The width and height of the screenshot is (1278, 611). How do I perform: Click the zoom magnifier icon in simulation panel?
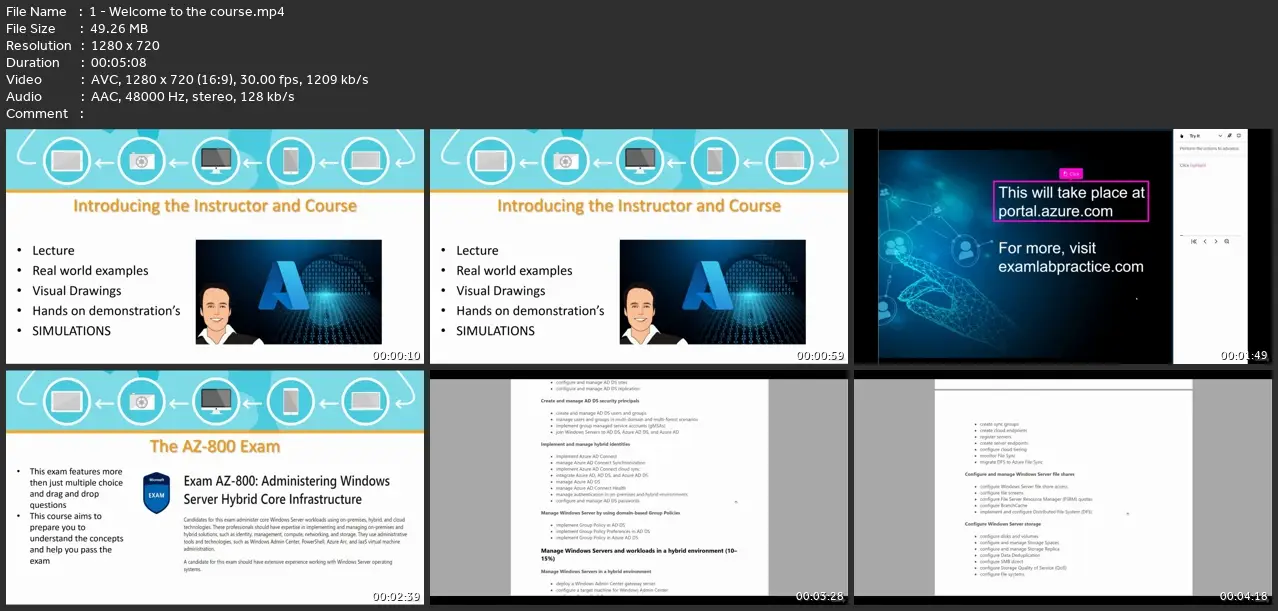coord(1227,241)
